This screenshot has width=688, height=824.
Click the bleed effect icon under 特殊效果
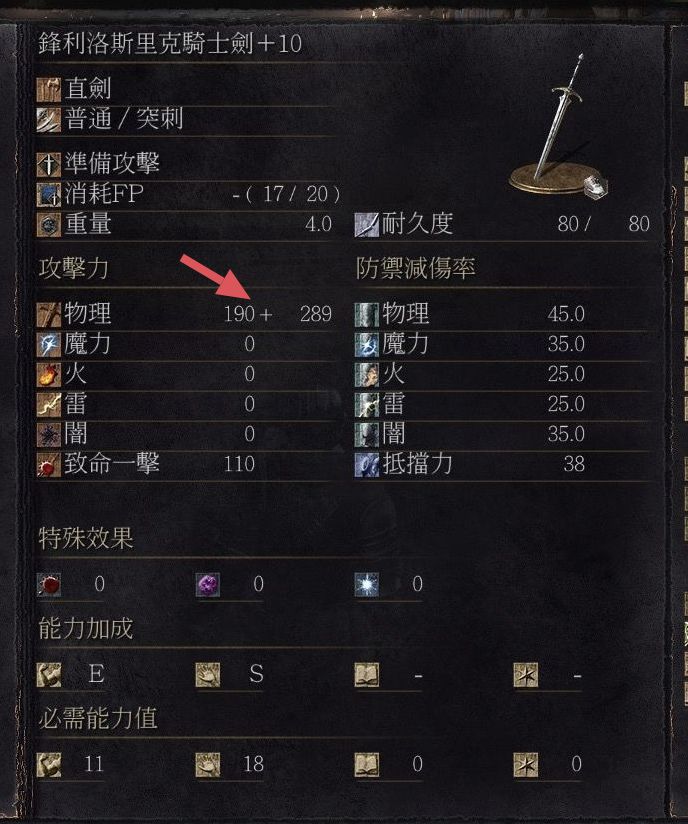pyautogui.click(x=49, y=585)
